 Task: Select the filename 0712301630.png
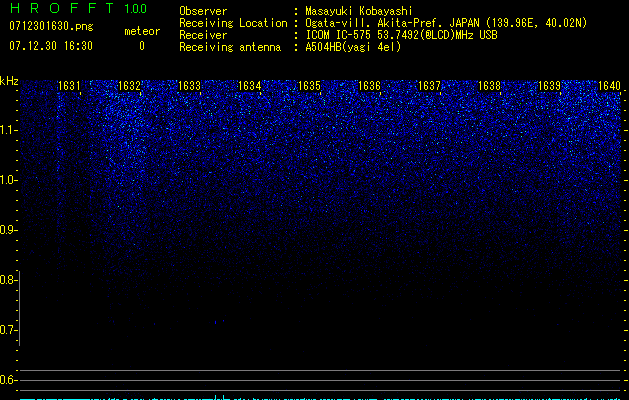pos(51,27)
